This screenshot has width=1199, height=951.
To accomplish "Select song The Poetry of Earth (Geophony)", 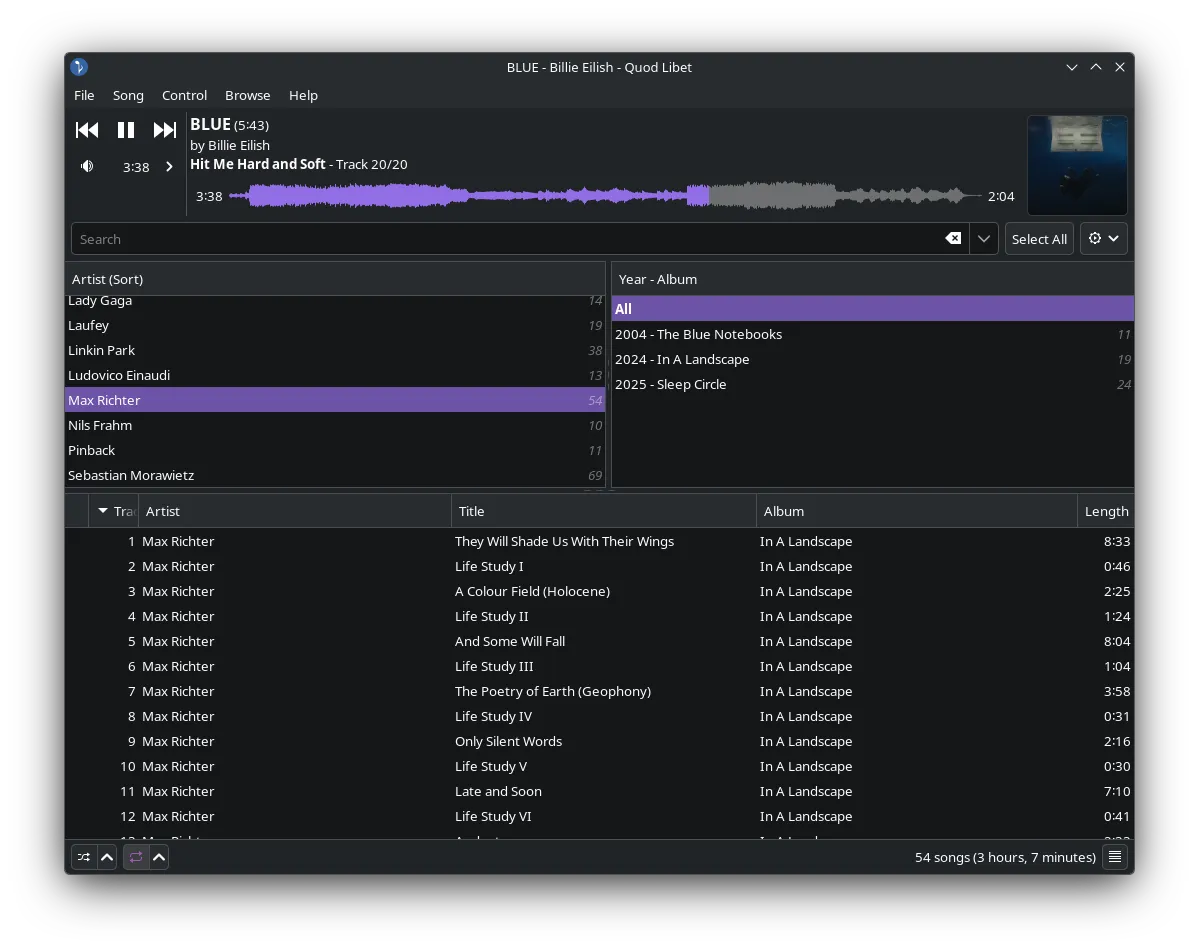I will pyautogui.click(x=599, y=691).
